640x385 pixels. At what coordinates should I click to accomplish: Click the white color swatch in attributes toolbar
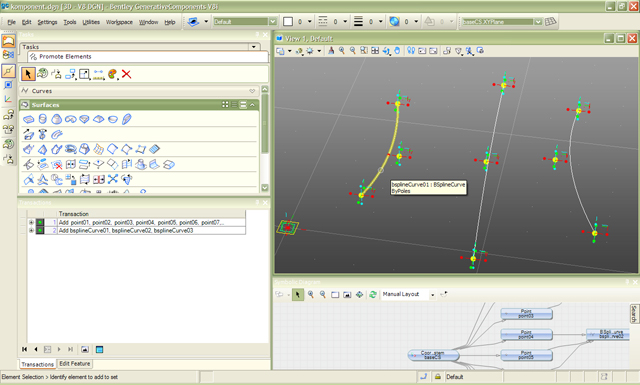[x=288, y=22]
